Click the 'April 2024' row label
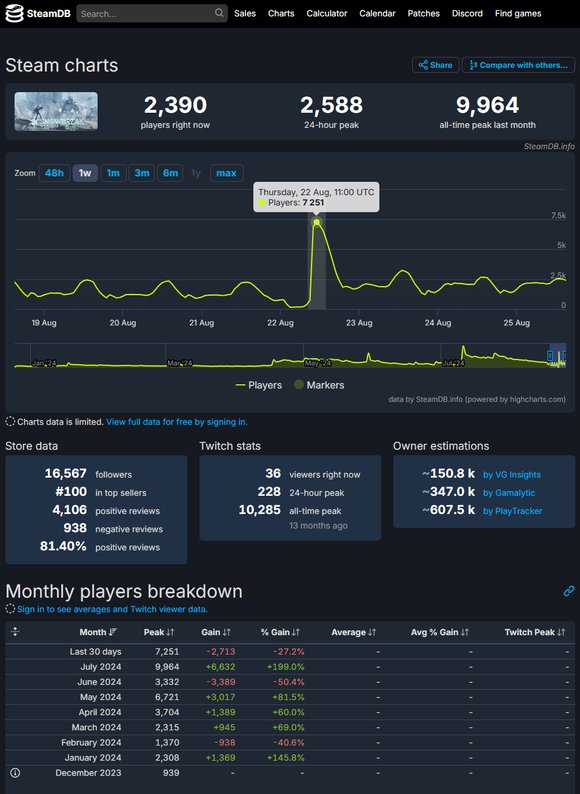Viewport: 580px width, 794px height. pos(100,712)
